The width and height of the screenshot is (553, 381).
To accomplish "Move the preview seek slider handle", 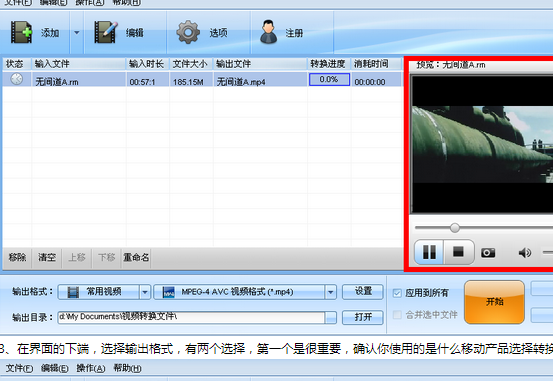I will pos(455,228).
